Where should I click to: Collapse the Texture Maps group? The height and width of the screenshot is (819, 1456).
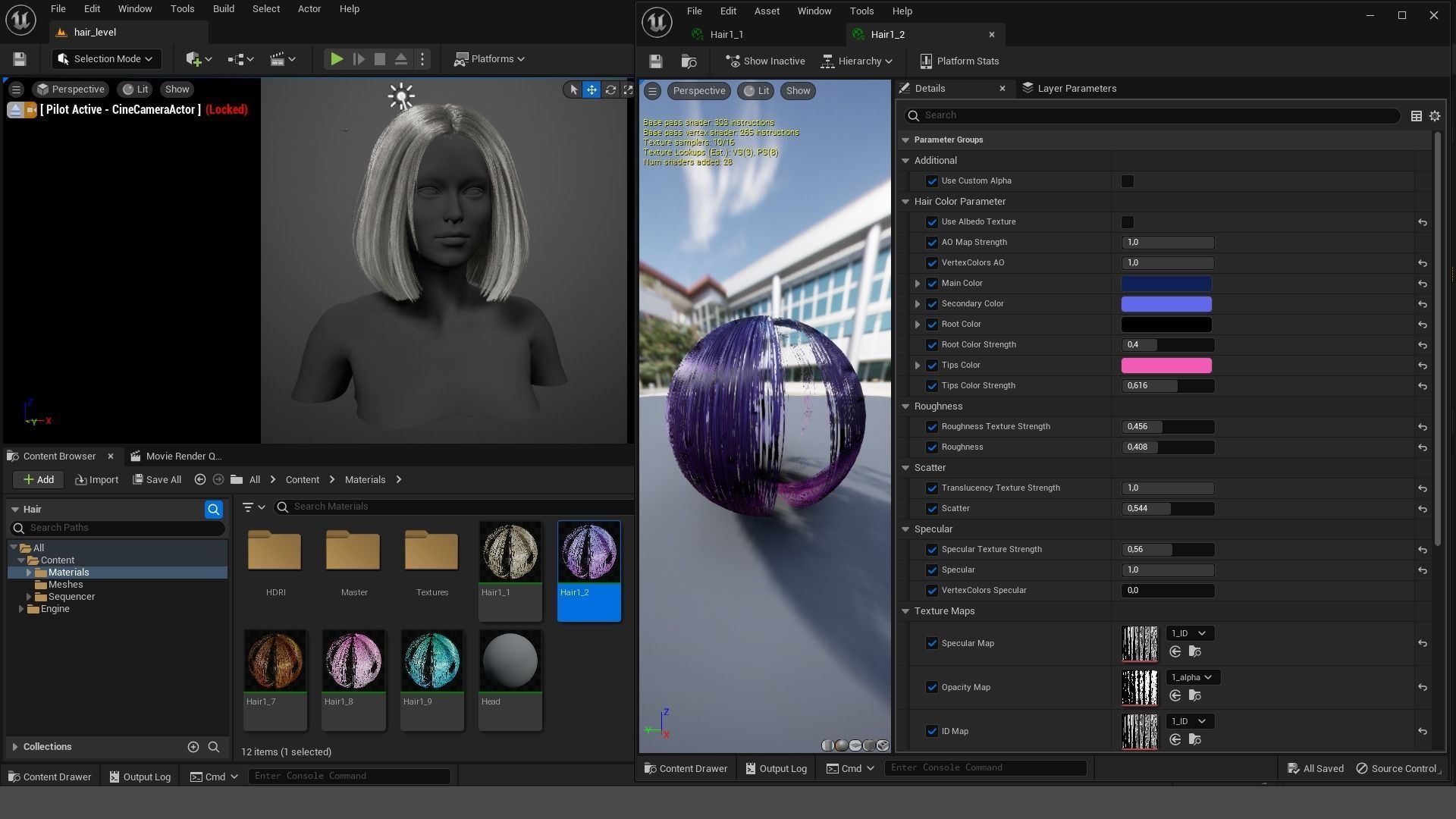point(905,611)
